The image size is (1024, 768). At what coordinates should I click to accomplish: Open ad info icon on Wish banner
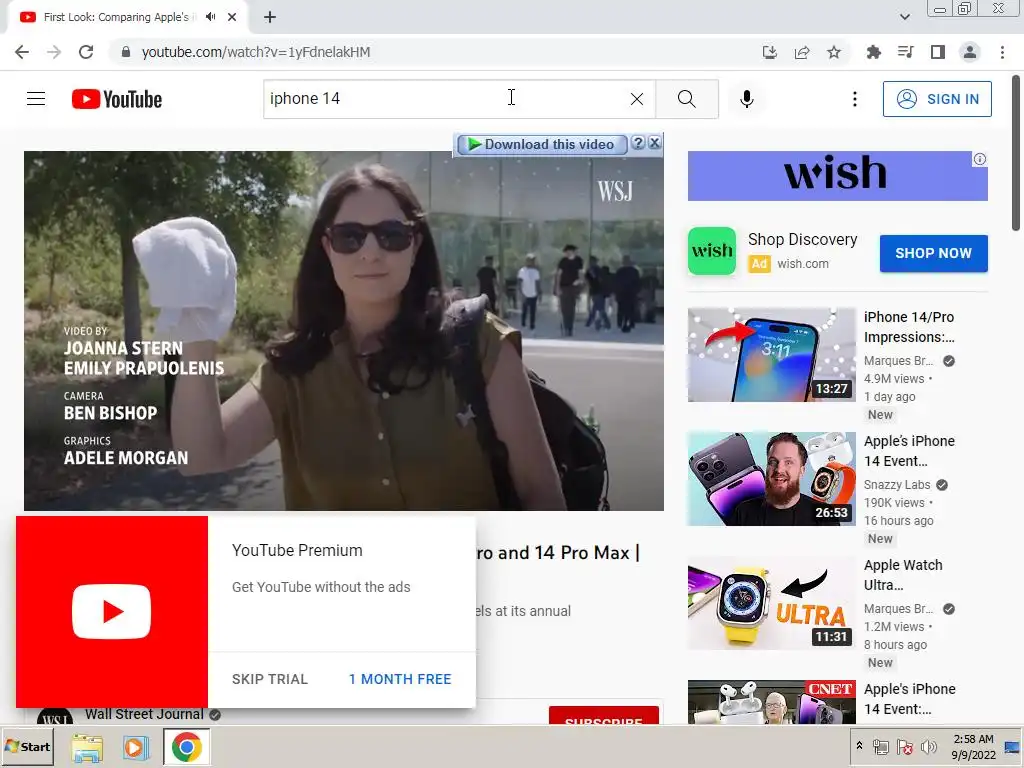pos(980,159)
